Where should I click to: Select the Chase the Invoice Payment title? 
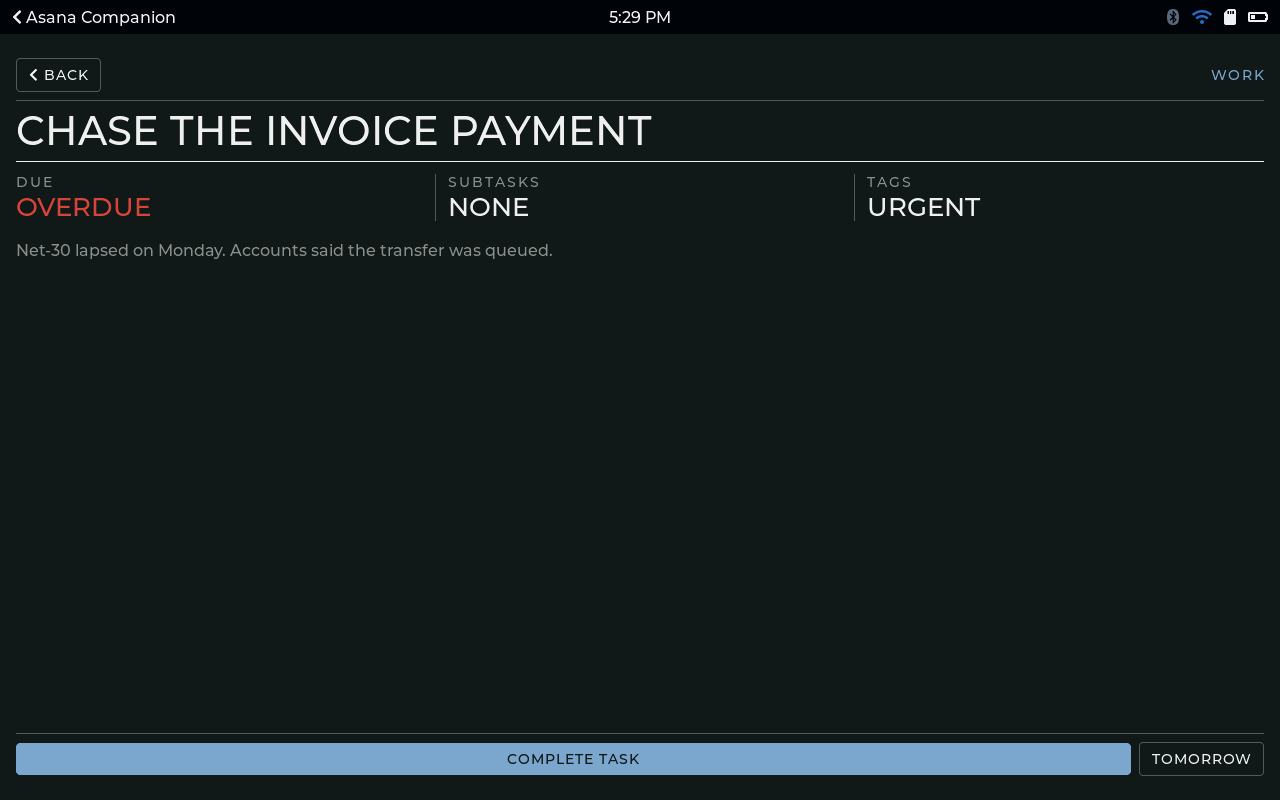(334, 131)
